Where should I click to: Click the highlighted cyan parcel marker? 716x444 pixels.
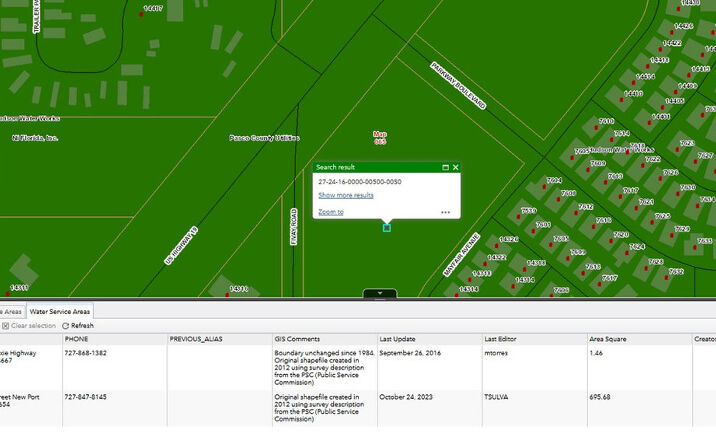[387, 228]
